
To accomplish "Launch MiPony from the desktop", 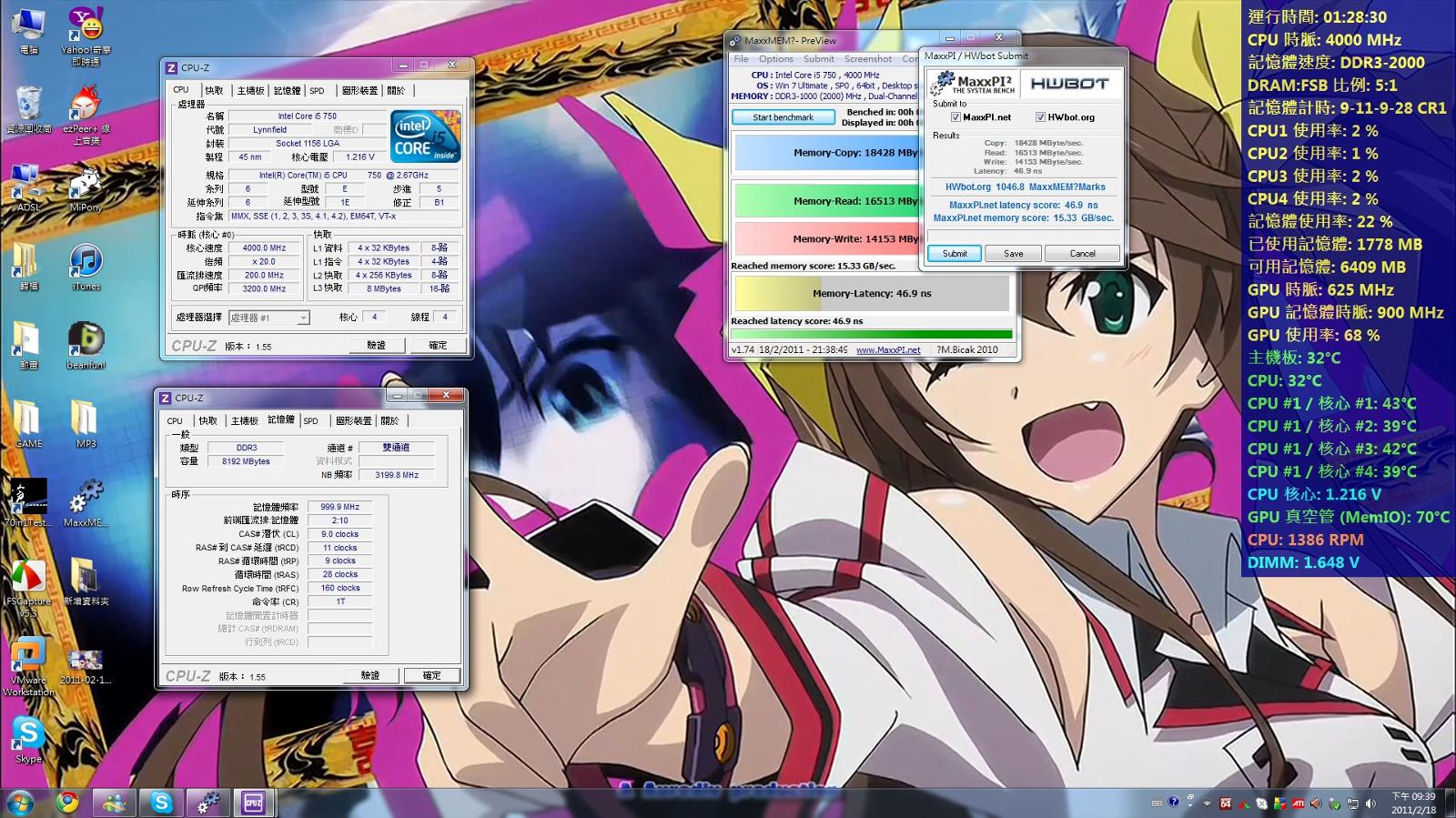I will tap(86, 187).
